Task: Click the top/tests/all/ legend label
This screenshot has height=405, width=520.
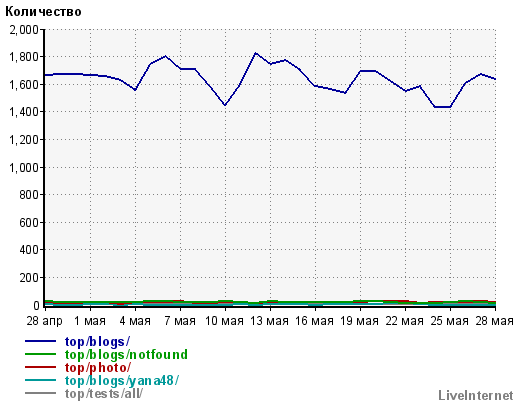Action: click(104, 394)
